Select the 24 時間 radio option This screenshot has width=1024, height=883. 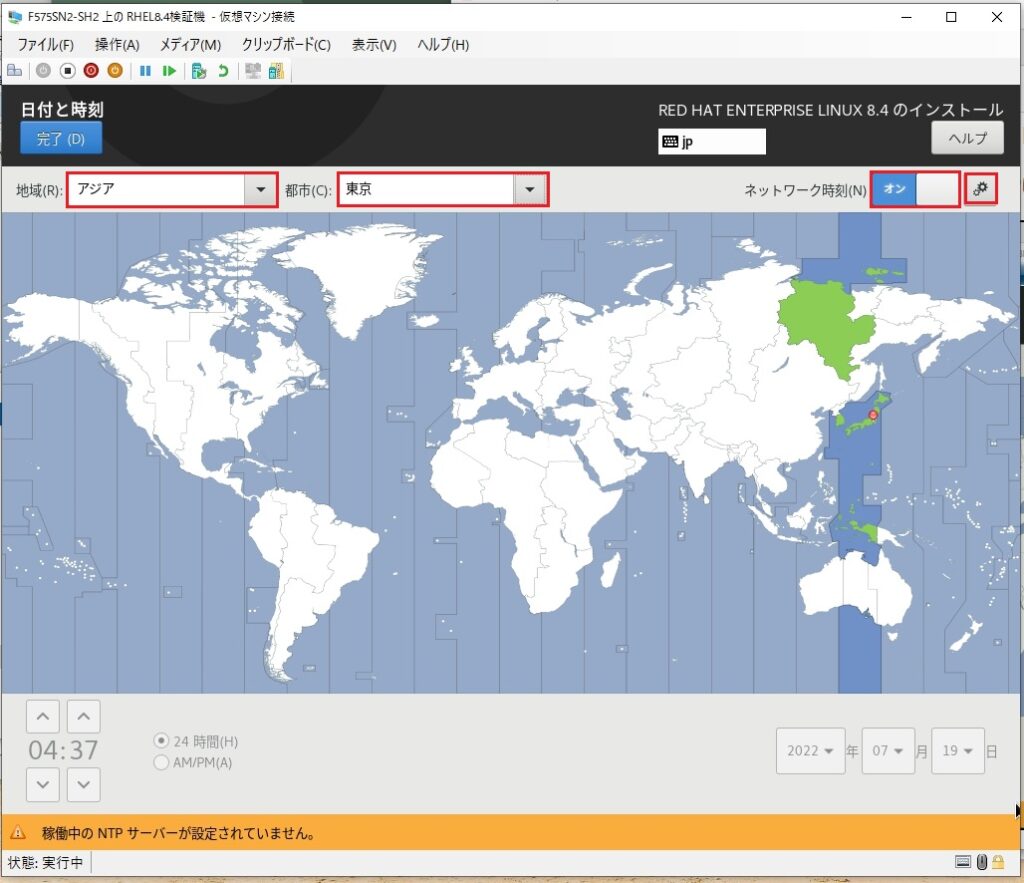click(161, 741)
